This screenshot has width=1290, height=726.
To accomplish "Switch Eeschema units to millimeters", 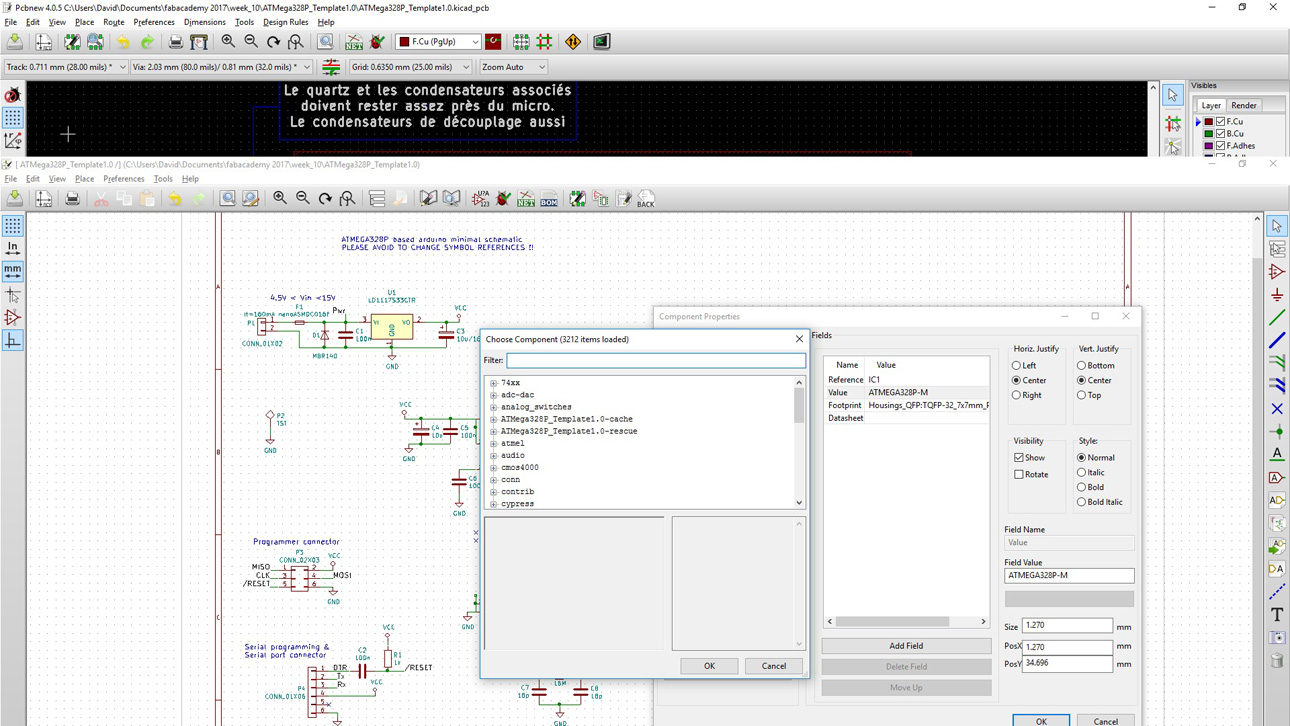I will 13,271.
